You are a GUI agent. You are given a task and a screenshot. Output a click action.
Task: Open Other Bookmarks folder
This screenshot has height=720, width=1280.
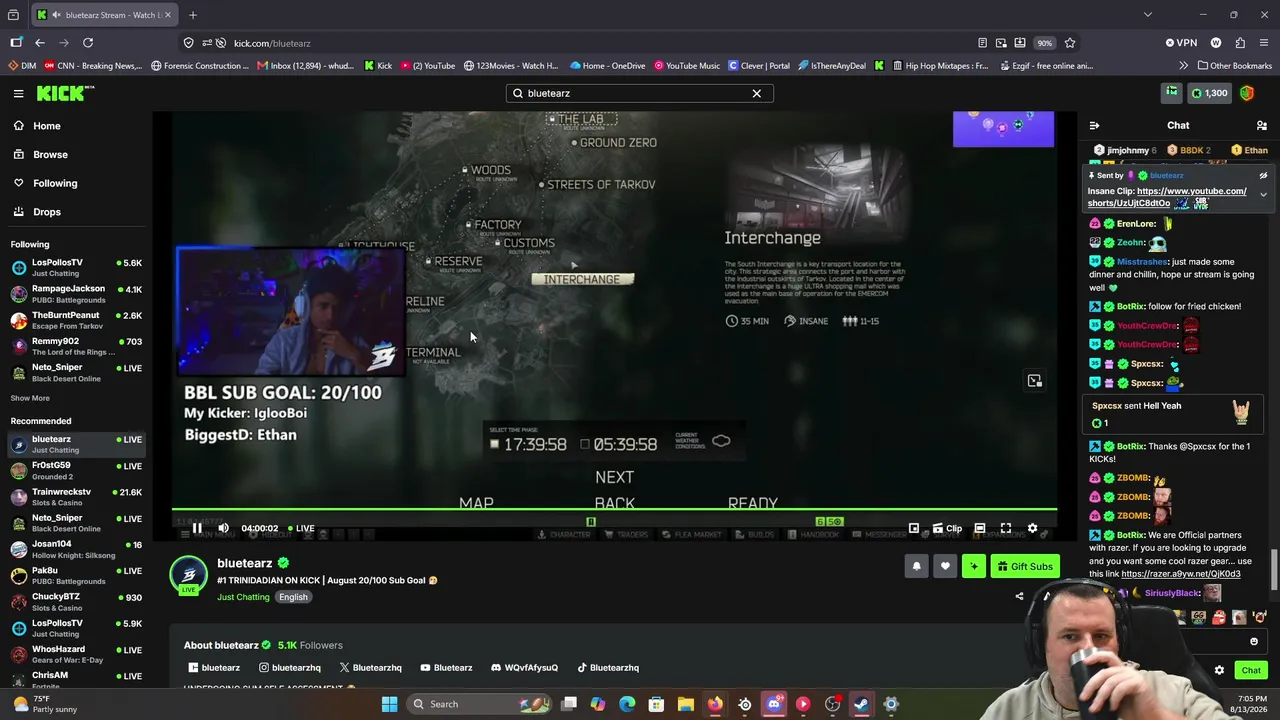pyautogui.click(x=1234, y=66)
